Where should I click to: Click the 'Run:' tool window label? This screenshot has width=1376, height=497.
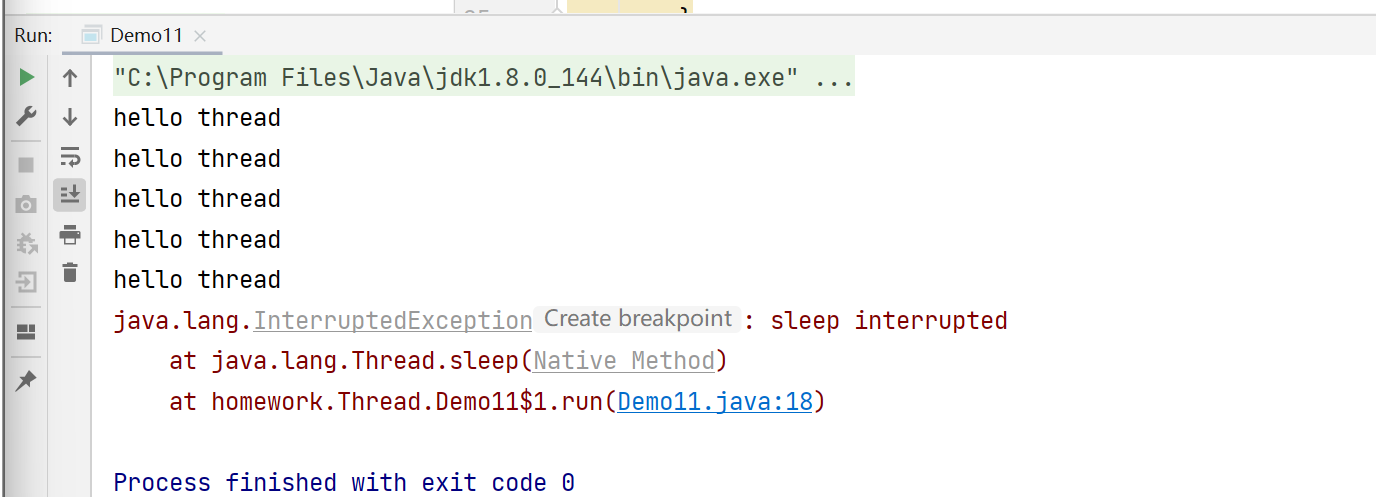click(x=34, y=35)
